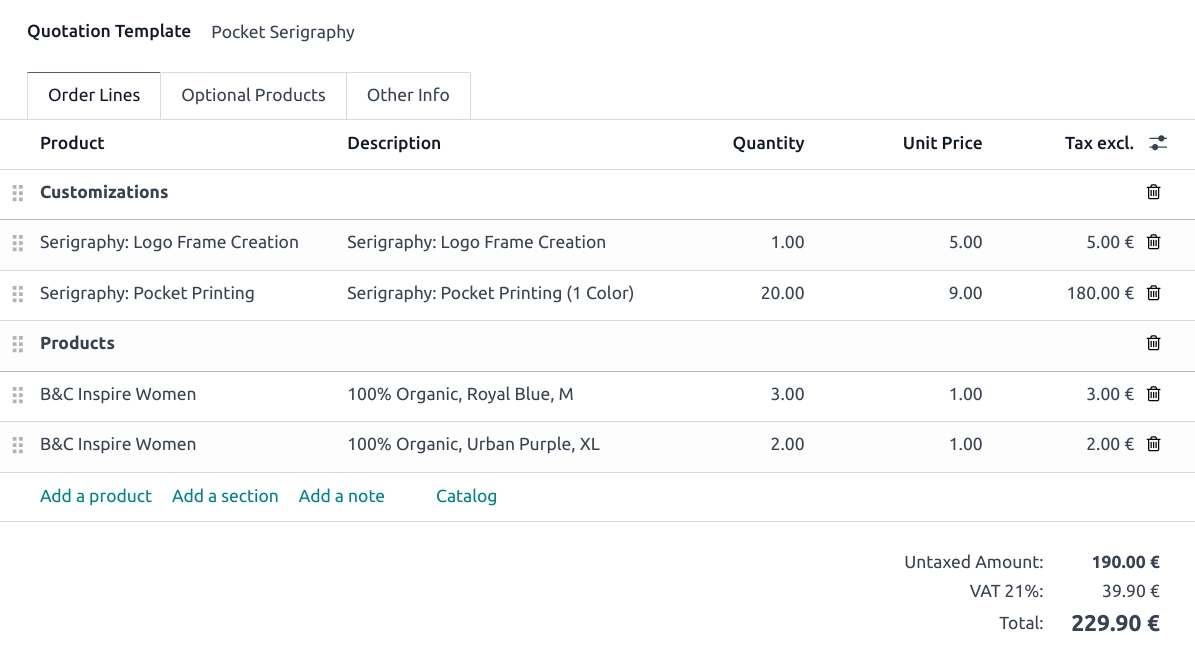The image size is (1195, 652).
Task: Click Add a note link
Action: click(x=341, y=496)
